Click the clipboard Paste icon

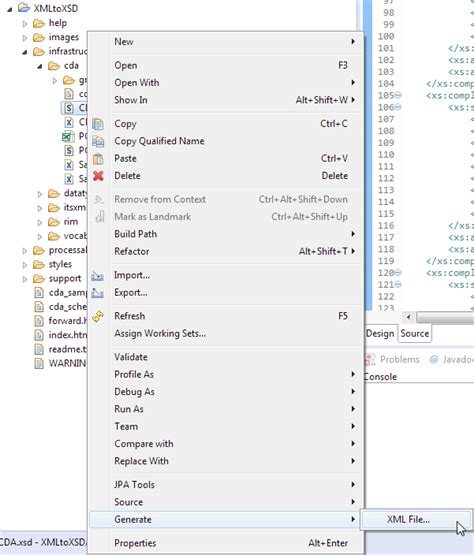click(x=98, y=159)
